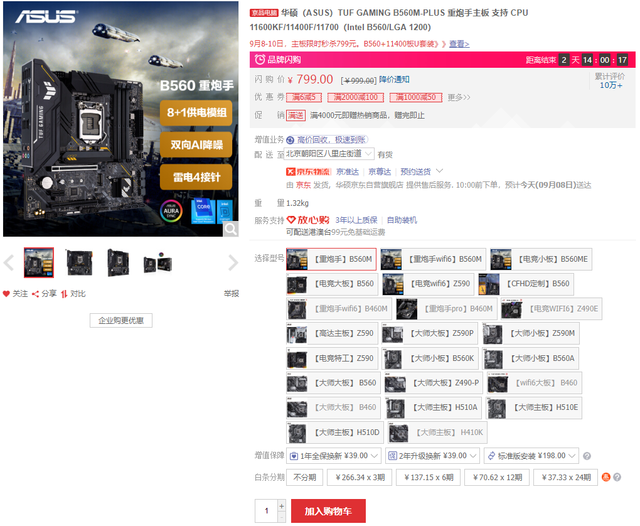The width and height of the screenshot is (640, 526).
Task: Increase quantity with the plus stepper
Action: pyautogui.click(x=282, y=506)
